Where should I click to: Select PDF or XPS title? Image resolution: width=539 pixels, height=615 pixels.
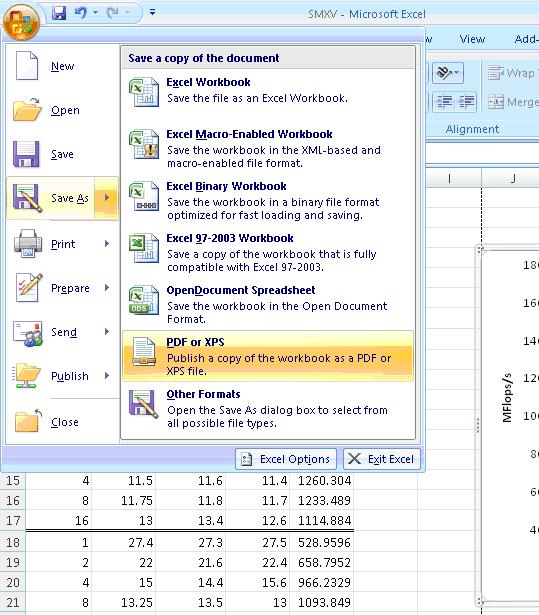[x=195, y=342]
